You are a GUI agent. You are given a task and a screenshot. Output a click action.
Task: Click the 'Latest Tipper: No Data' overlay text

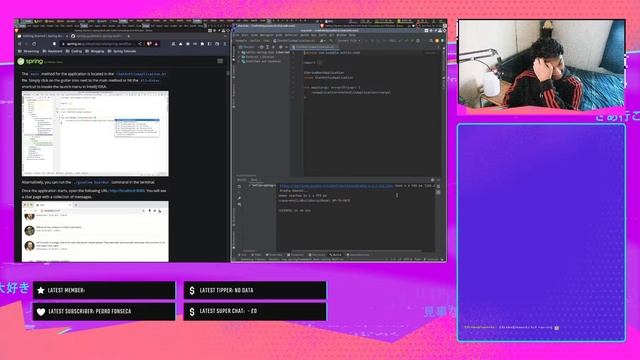(227, 290)
